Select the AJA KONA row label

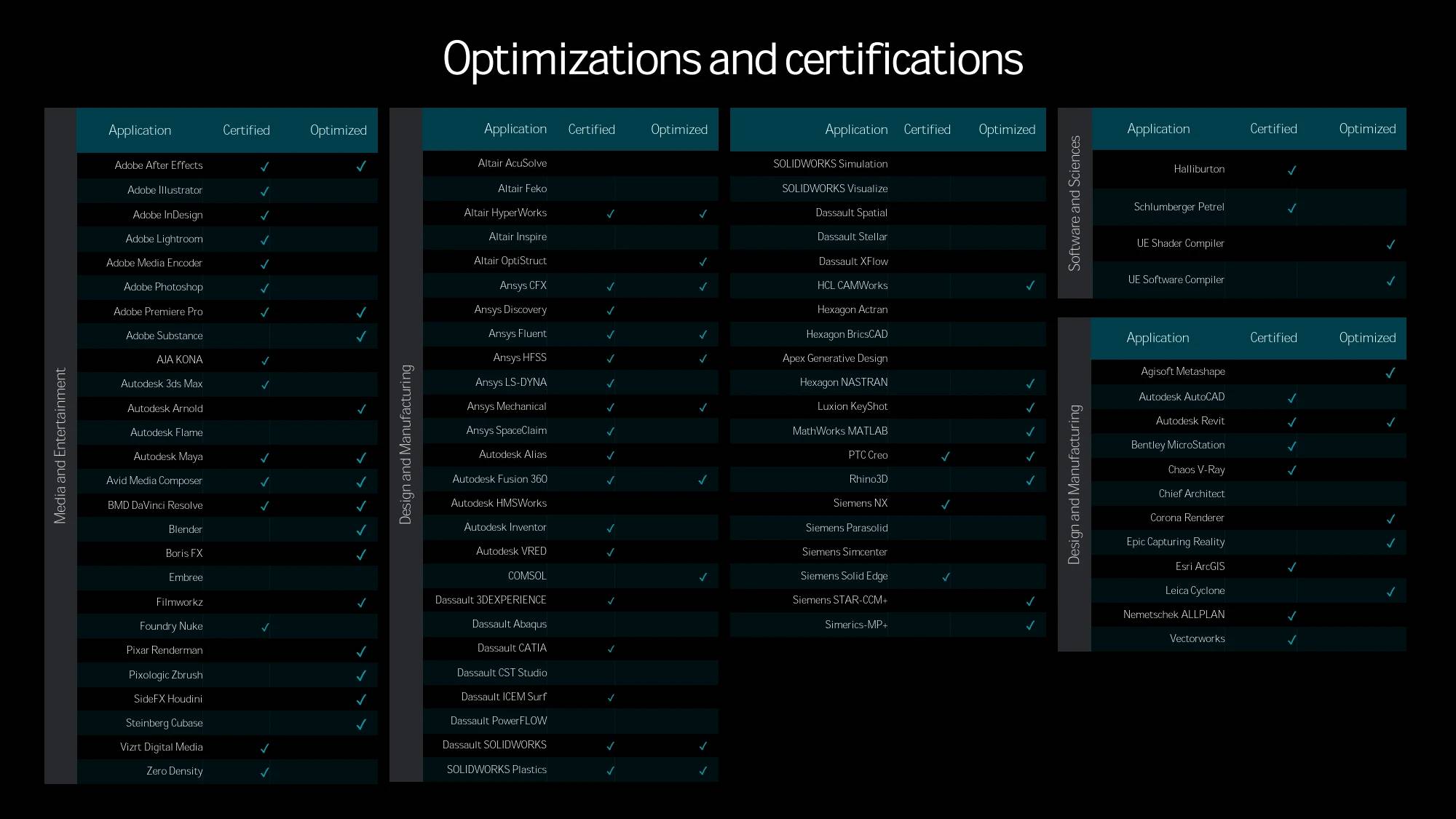(180, 360)
